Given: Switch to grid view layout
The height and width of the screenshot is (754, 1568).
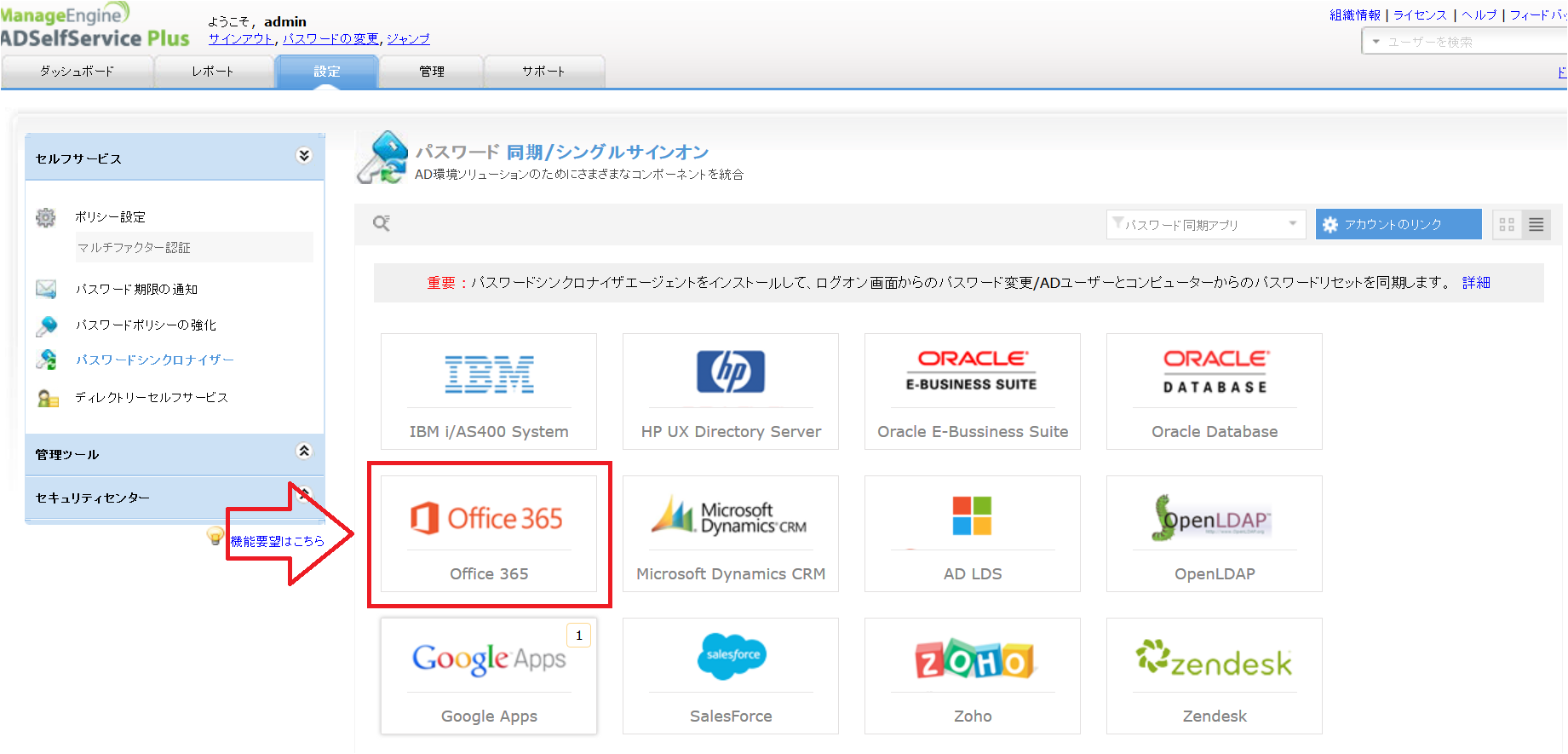Looking at the screenshot, I should click(x=1507, y=225).
